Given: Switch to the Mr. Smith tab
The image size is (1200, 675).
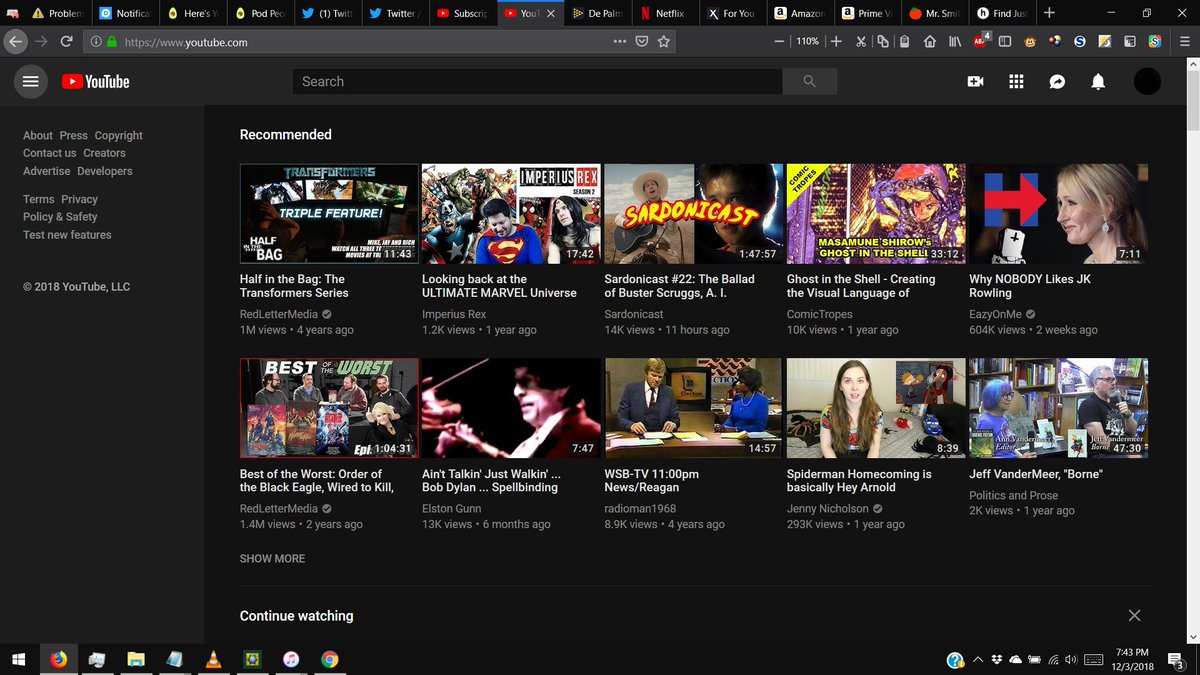Looking at the screenshot, I should (937, 14).
